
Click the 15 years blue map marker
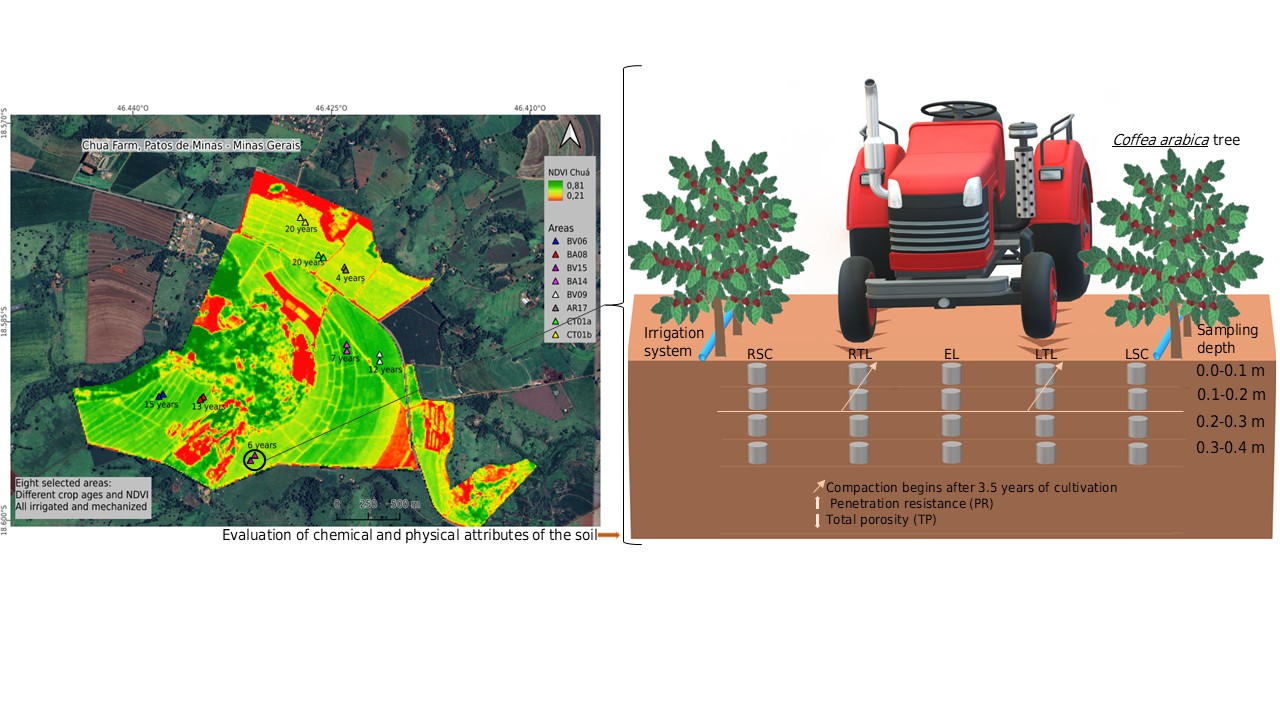pos(161,396)
